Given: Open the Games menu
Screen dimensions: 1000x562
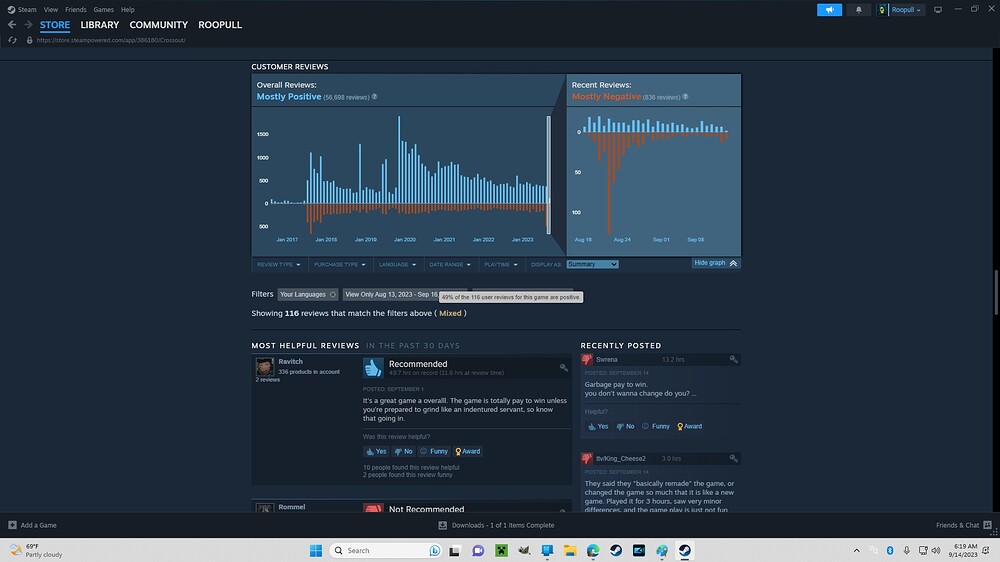Looking at the screenshot, I should click(x=103, y=10).
